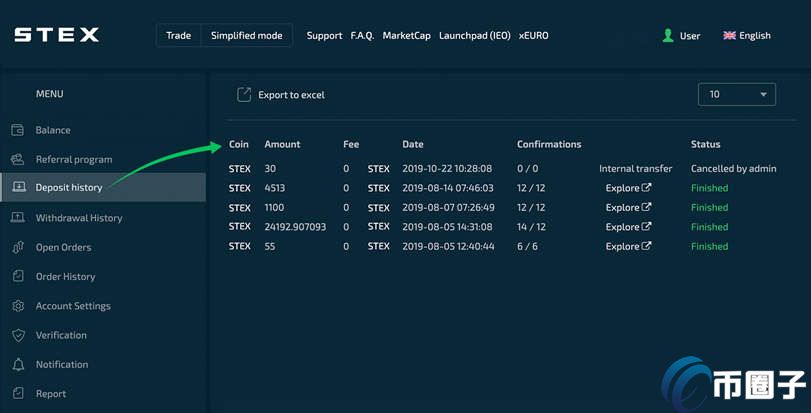The width and height of the screenshot is (811, 413).
Task: Click the Verification shield icon
Action: click(x=18, y=335)
